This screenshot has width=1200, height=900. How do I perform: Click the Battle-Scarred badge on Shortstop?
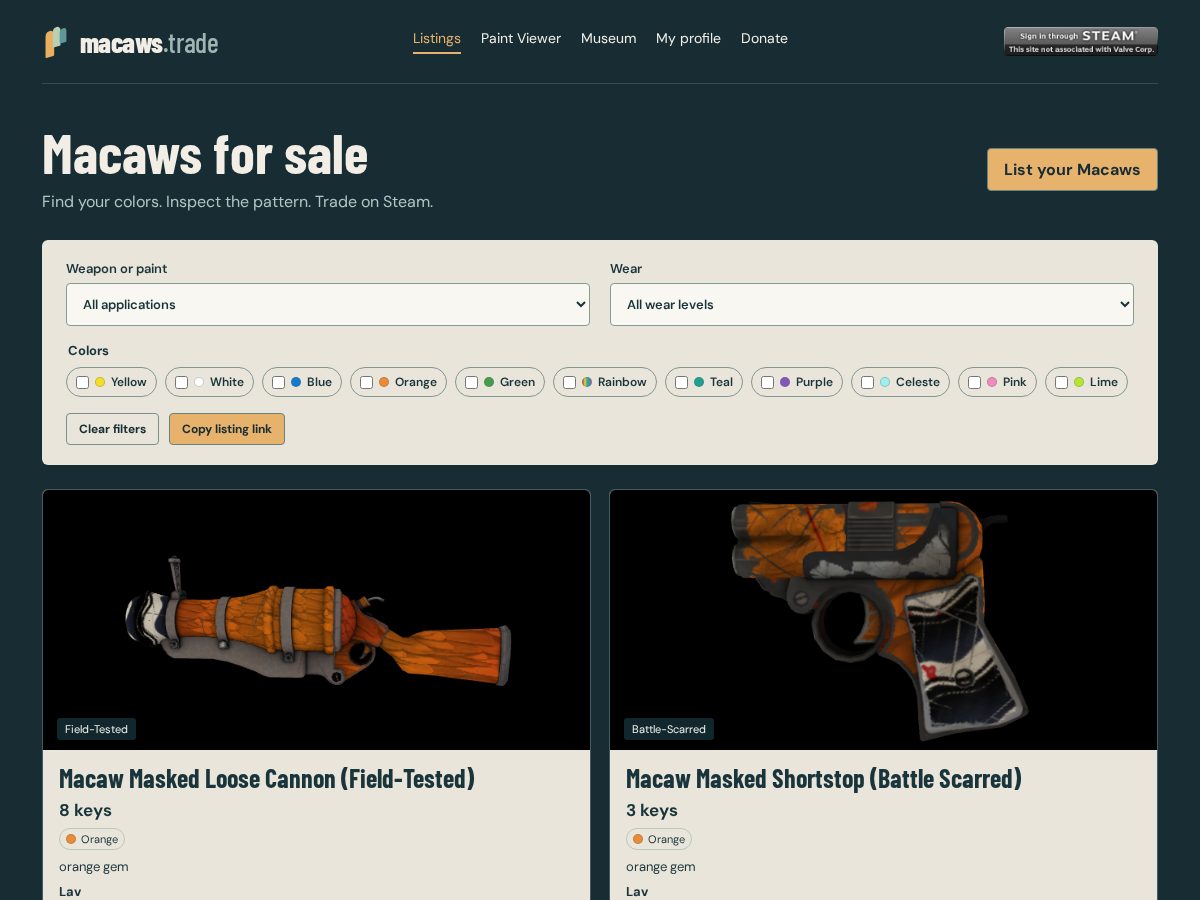coord(669,729)
